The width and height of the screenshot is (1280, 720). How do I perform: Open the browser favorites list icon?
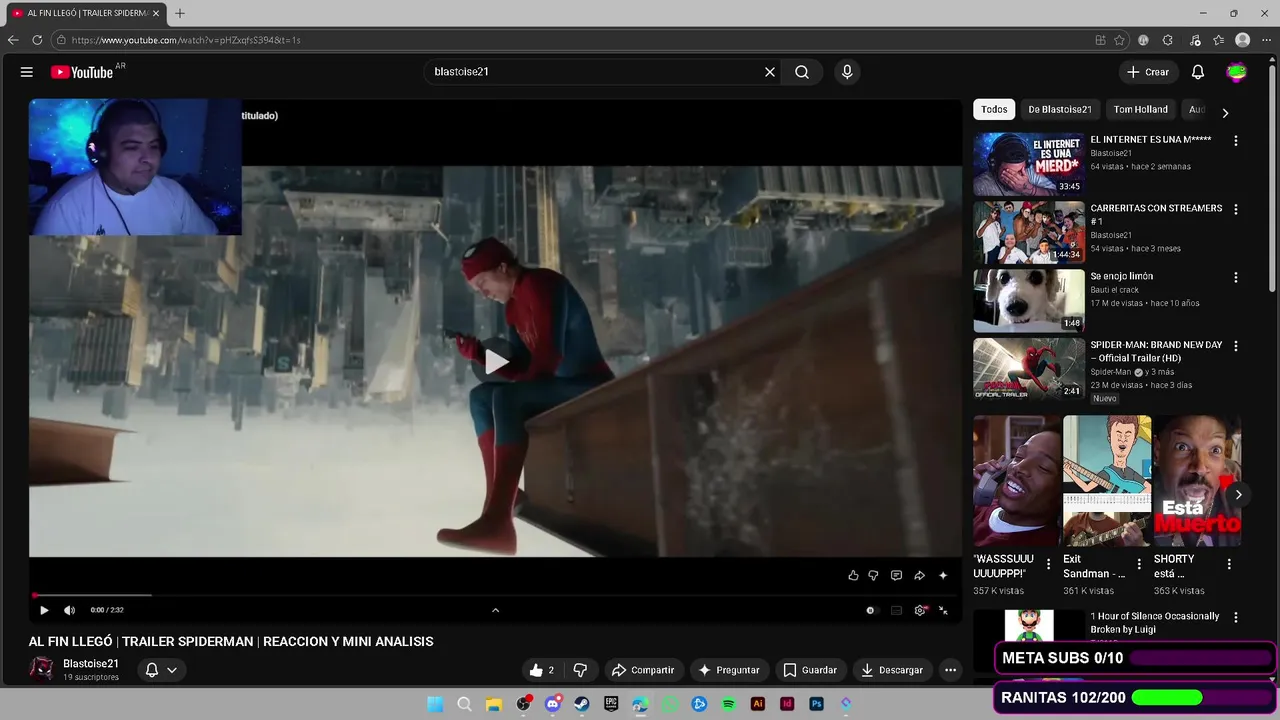tap(1218, 40)
